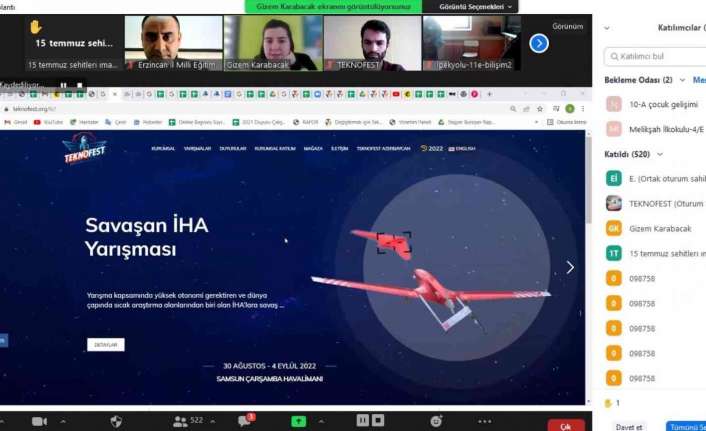This screenshot has width=706, height=431.
Task: Select the Erzincan İl Milli Eğitim video thumbnail
Action: pos(174,43)
